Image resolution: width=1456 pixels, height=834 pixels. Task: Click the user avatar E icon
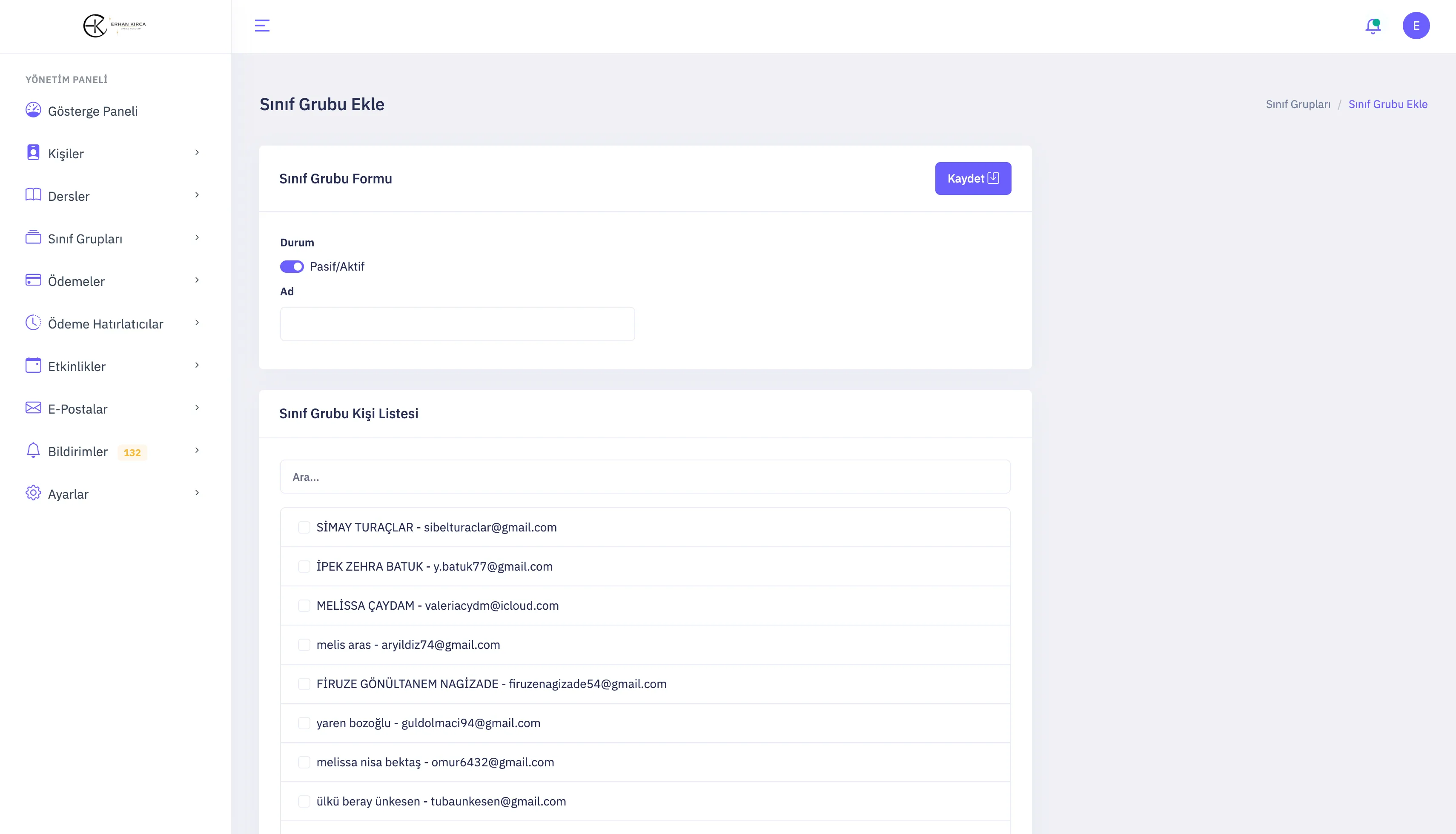click(x=1415, y=26)
